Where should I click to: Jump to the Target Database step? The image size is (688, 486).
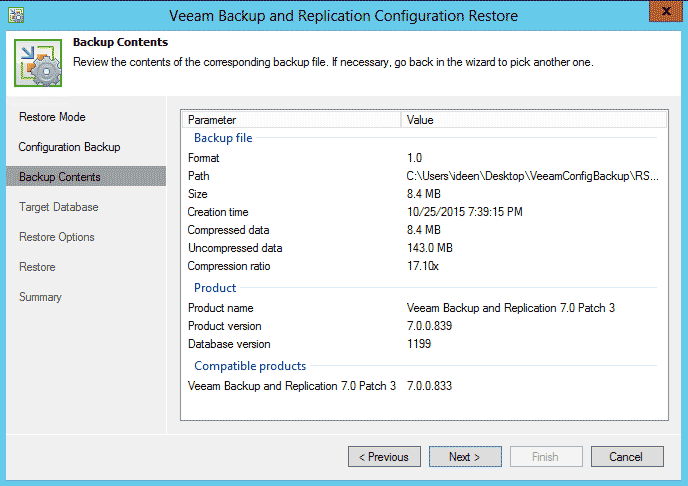point(59,207)
